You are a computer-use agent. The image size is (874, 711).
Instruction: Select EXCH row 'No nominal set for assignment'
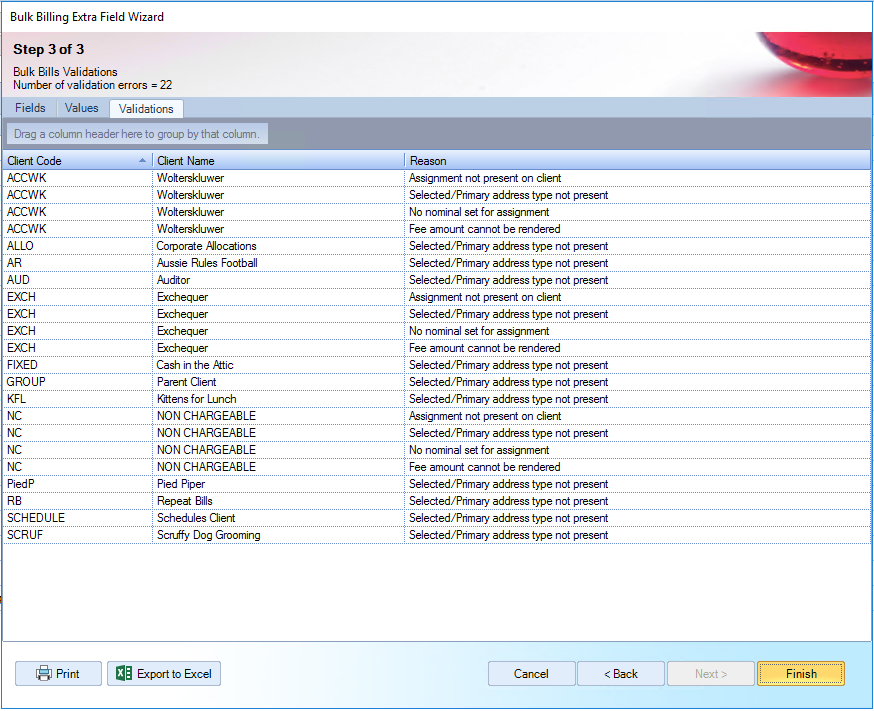pos(436,331)
